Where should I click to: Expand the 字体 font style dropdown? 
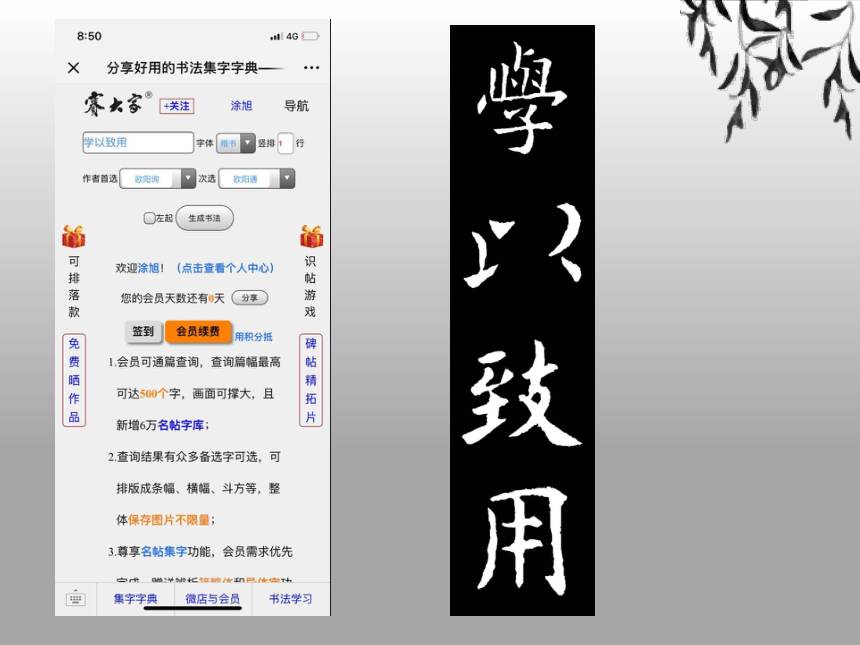[x=236, y=143]
